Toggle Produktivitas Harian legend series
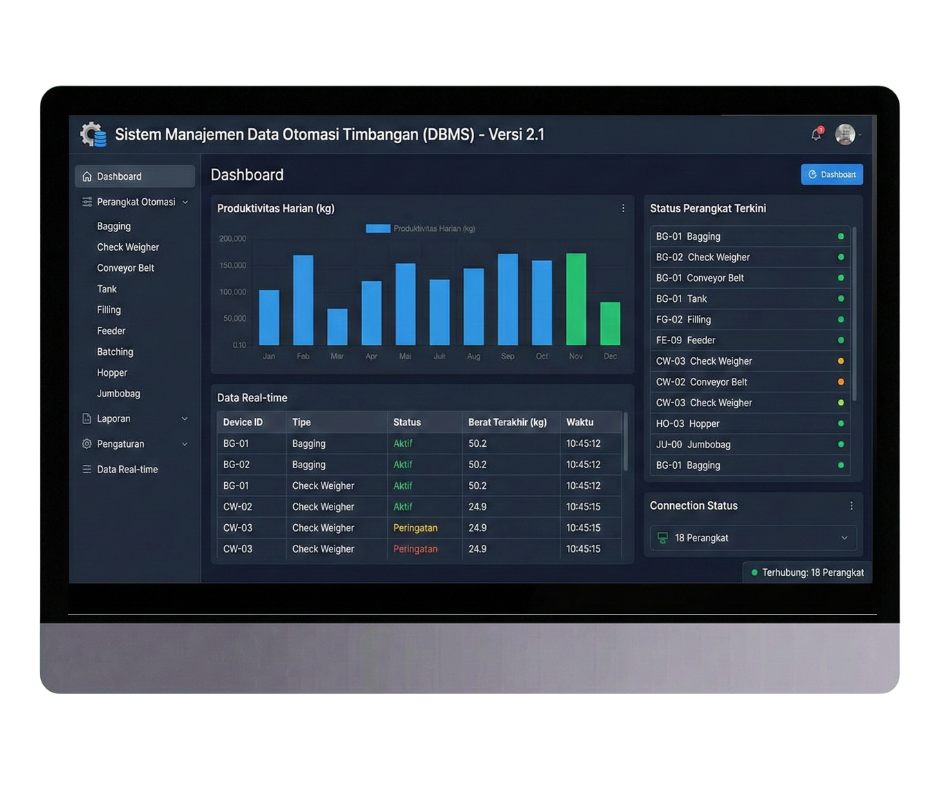 [378, 228]
